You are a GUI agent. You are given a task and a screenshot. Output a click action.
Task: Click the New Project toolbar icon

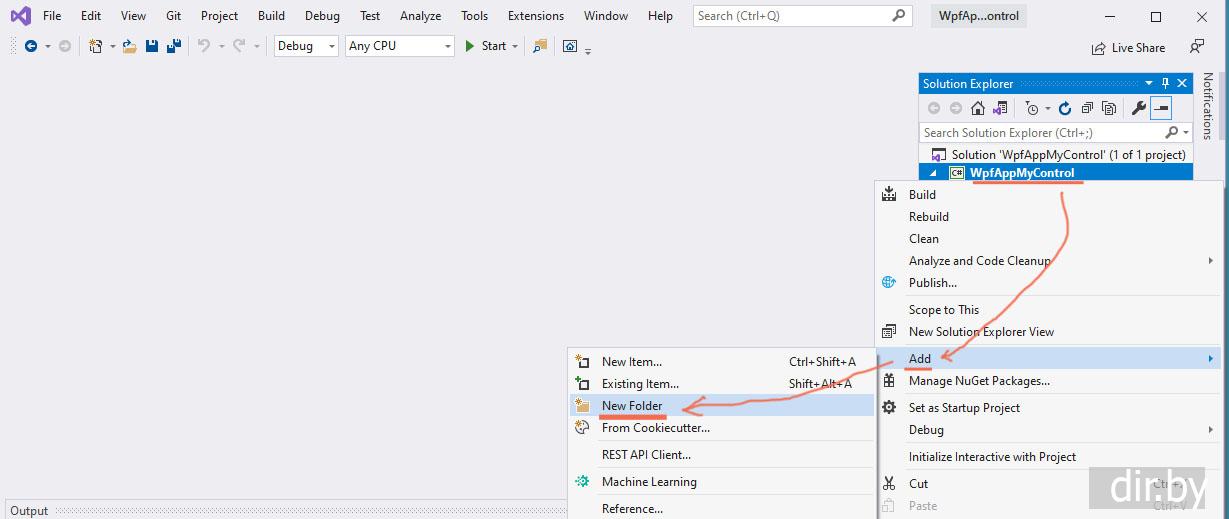tap(96, 46)
